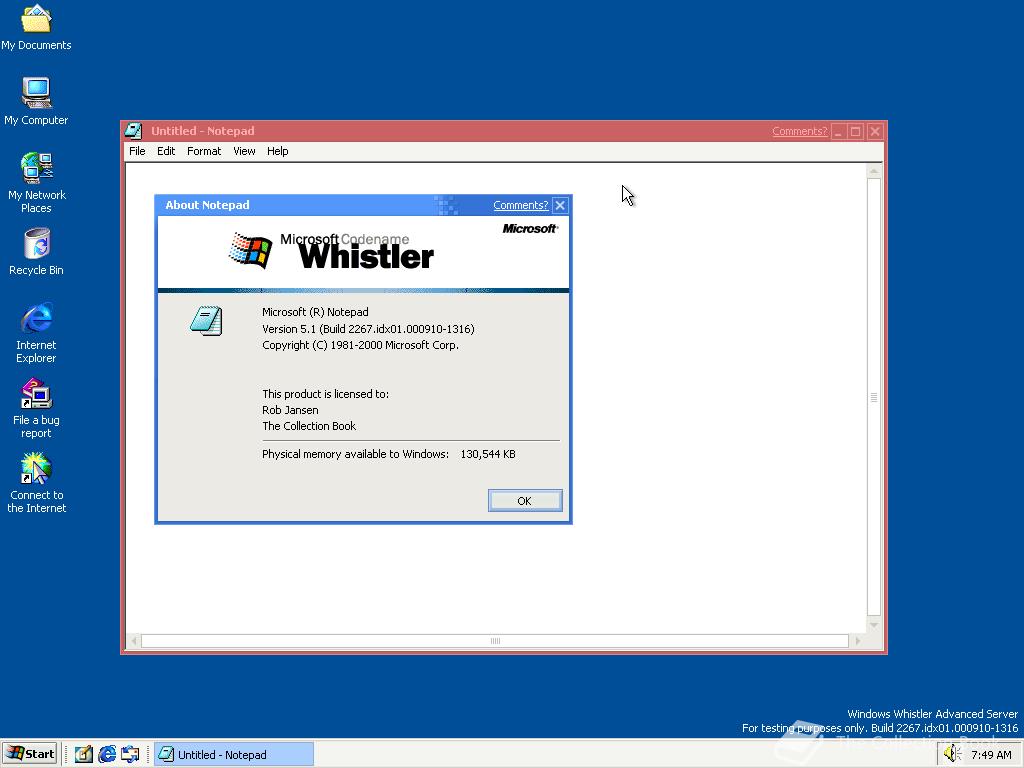Image resolution: width=1024 pixels, height=768 pixels.
Task: Select My Network Places icon
Action: pyautogui.click(x=36, y=182)
